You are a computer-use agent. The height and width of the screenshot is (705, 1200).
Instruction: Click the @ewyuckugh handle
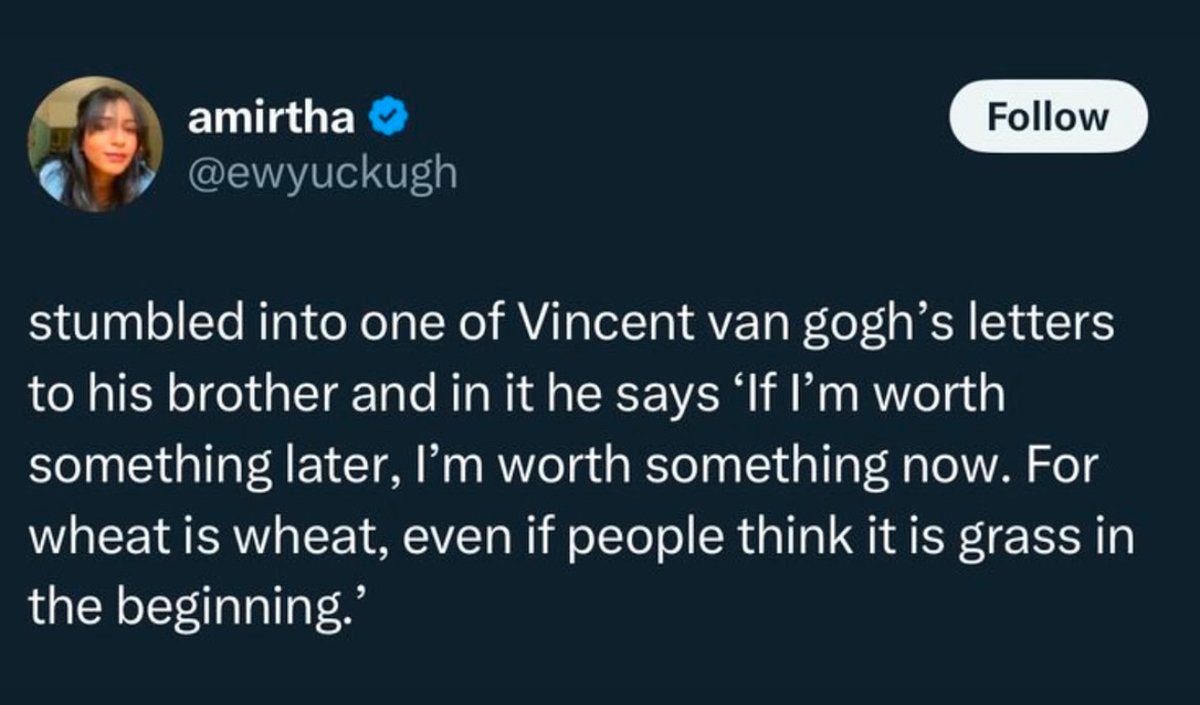[x=322, y=172]
